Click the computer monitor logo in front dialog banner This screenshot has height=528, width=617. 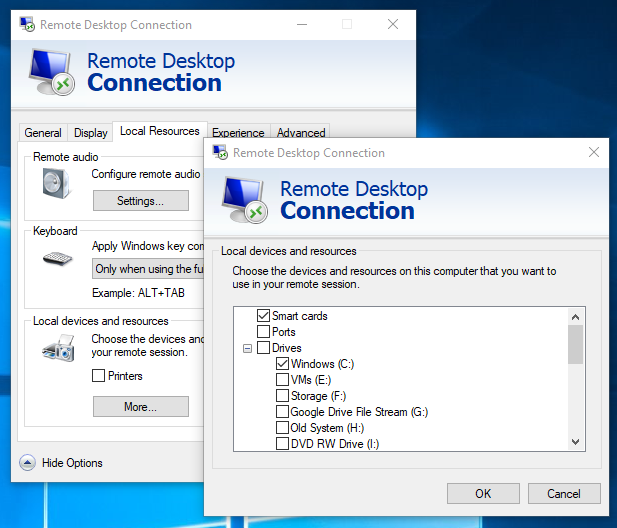tap(245, 200)
